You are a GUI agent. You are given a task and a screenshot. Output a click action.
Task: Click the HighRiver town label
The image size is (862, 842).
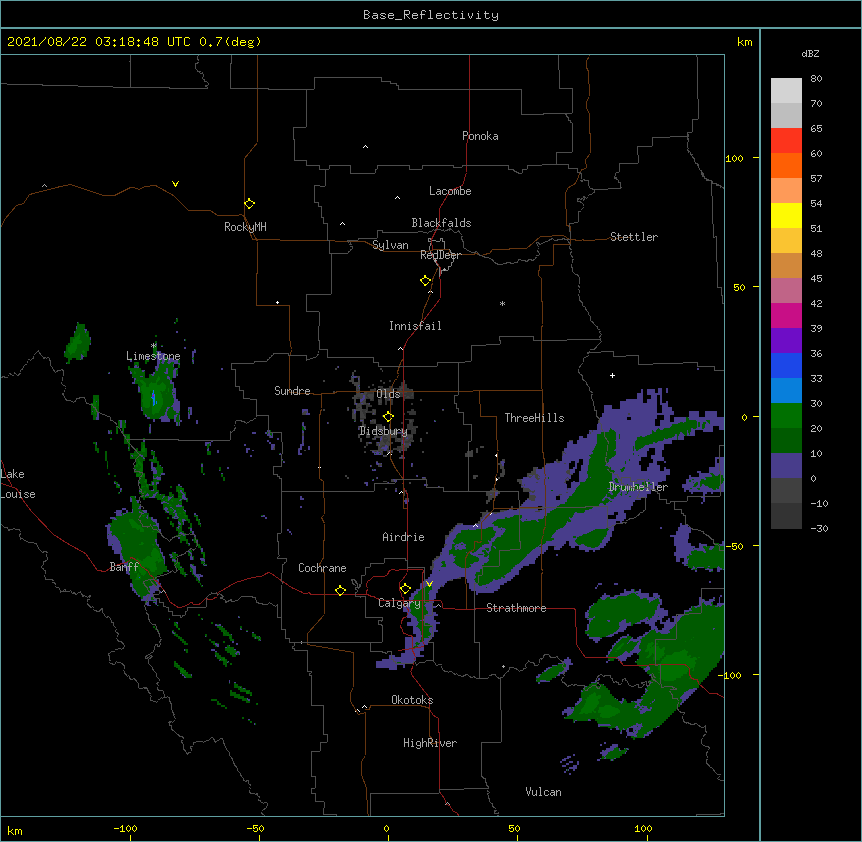pos(430,743)
